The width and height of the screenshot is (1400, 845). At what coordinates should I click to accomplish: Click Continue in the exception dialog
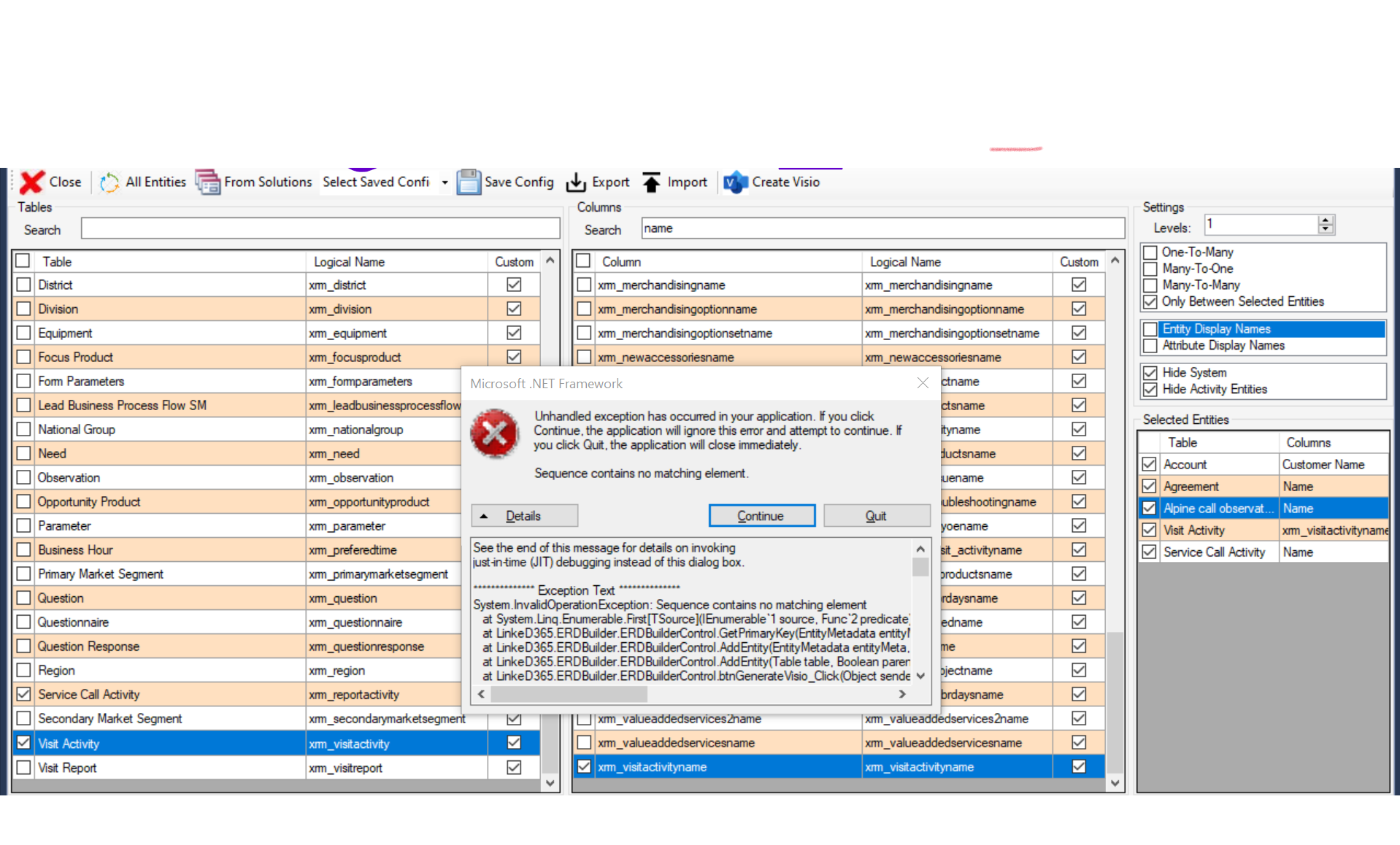point(761,516)
